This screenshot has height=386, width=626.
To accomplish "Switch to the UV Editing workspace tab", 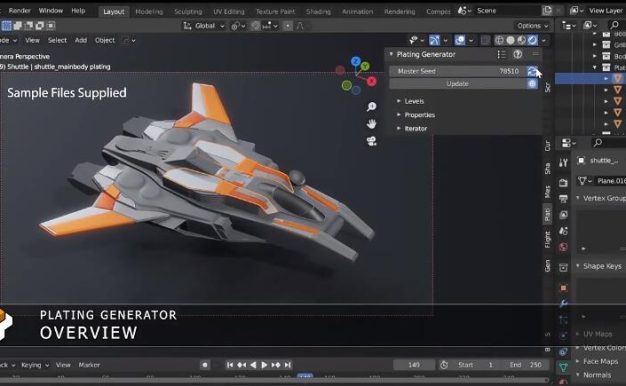I will (x=229, y=12).
